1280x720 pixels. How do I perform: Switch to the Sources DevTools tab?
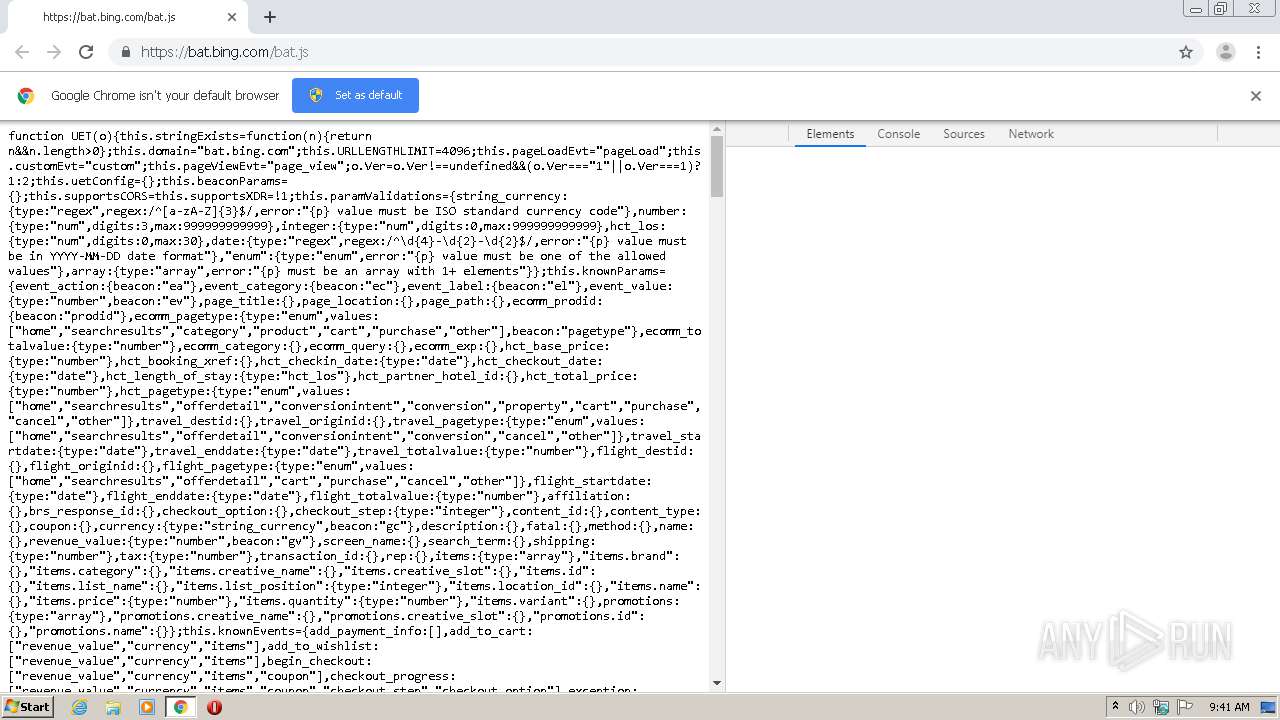point(964,134)
